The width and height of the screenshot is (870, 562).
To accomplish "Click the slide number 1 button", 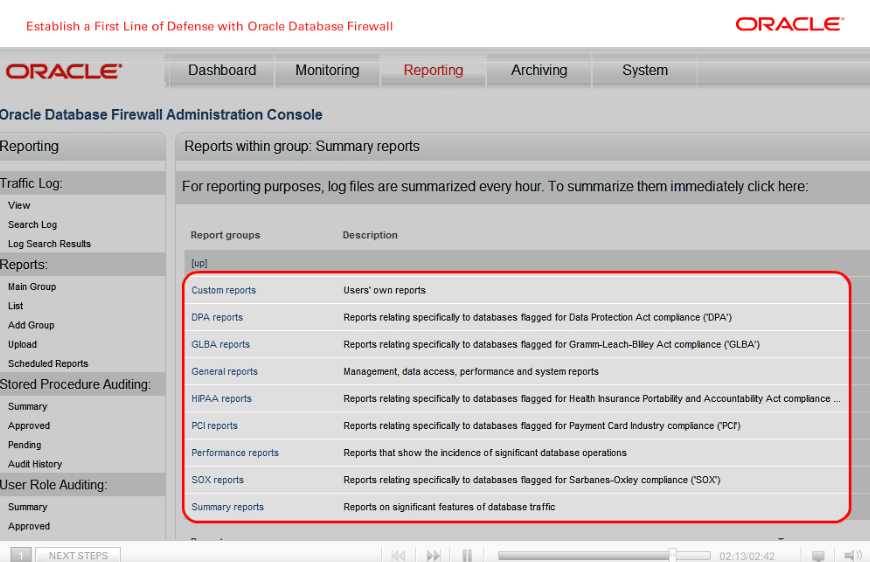I will (x=21, y=555).
